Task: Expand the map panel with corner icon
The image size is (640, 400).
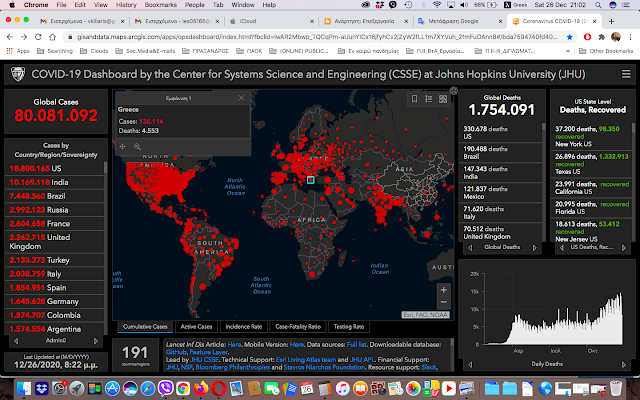Action: point(453,91)
